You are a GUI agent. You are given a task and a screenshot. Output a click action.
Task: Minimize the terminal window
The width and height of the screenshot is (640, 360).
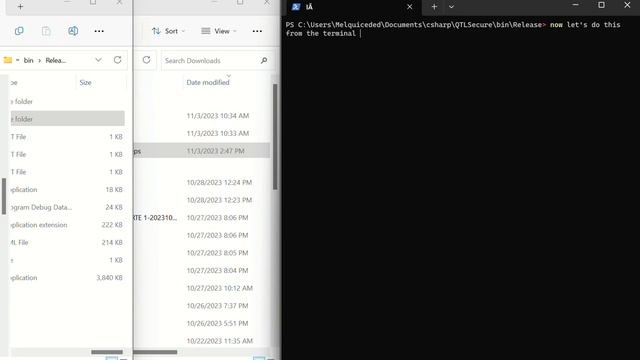pos(576,5)
